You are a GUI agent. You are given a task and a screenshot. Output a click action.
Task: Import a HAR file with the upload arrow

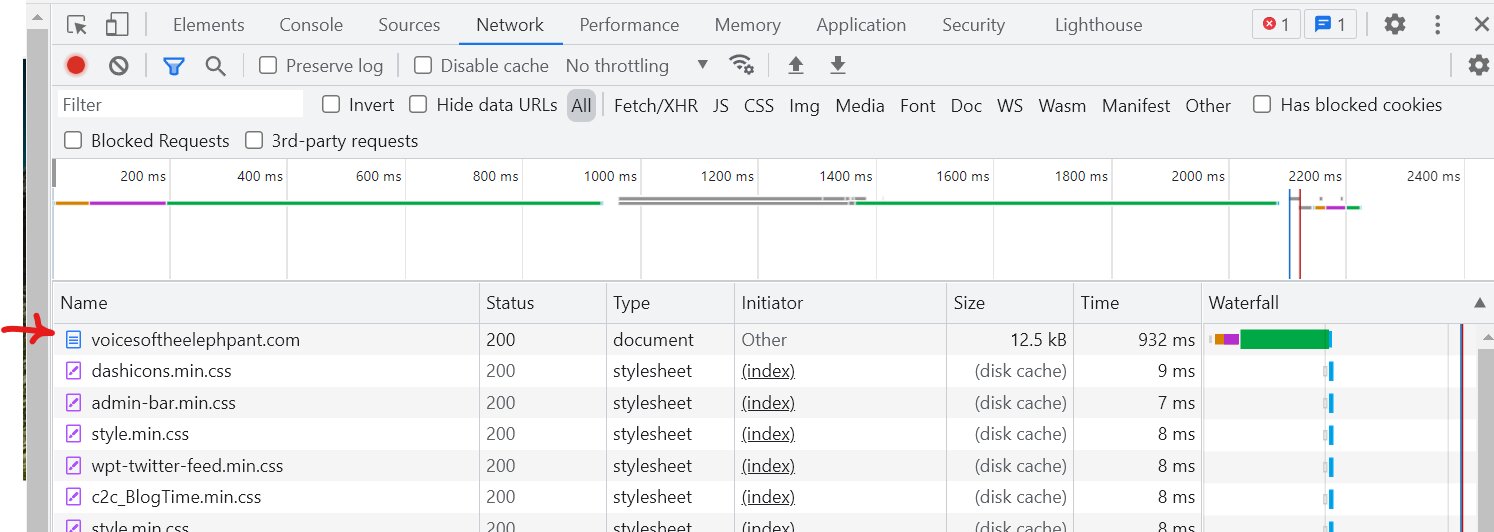[796, 65]
